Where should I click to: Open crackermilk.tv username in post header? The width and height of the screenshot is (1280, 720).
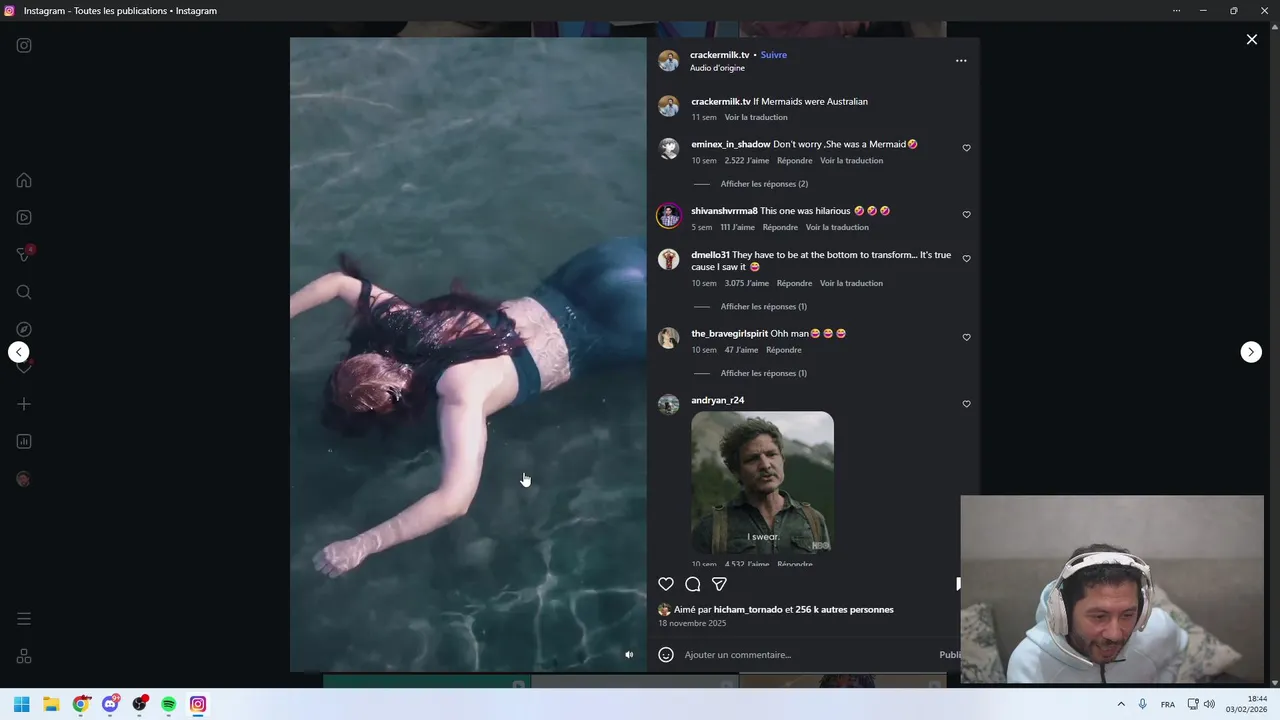coord(719,55)
